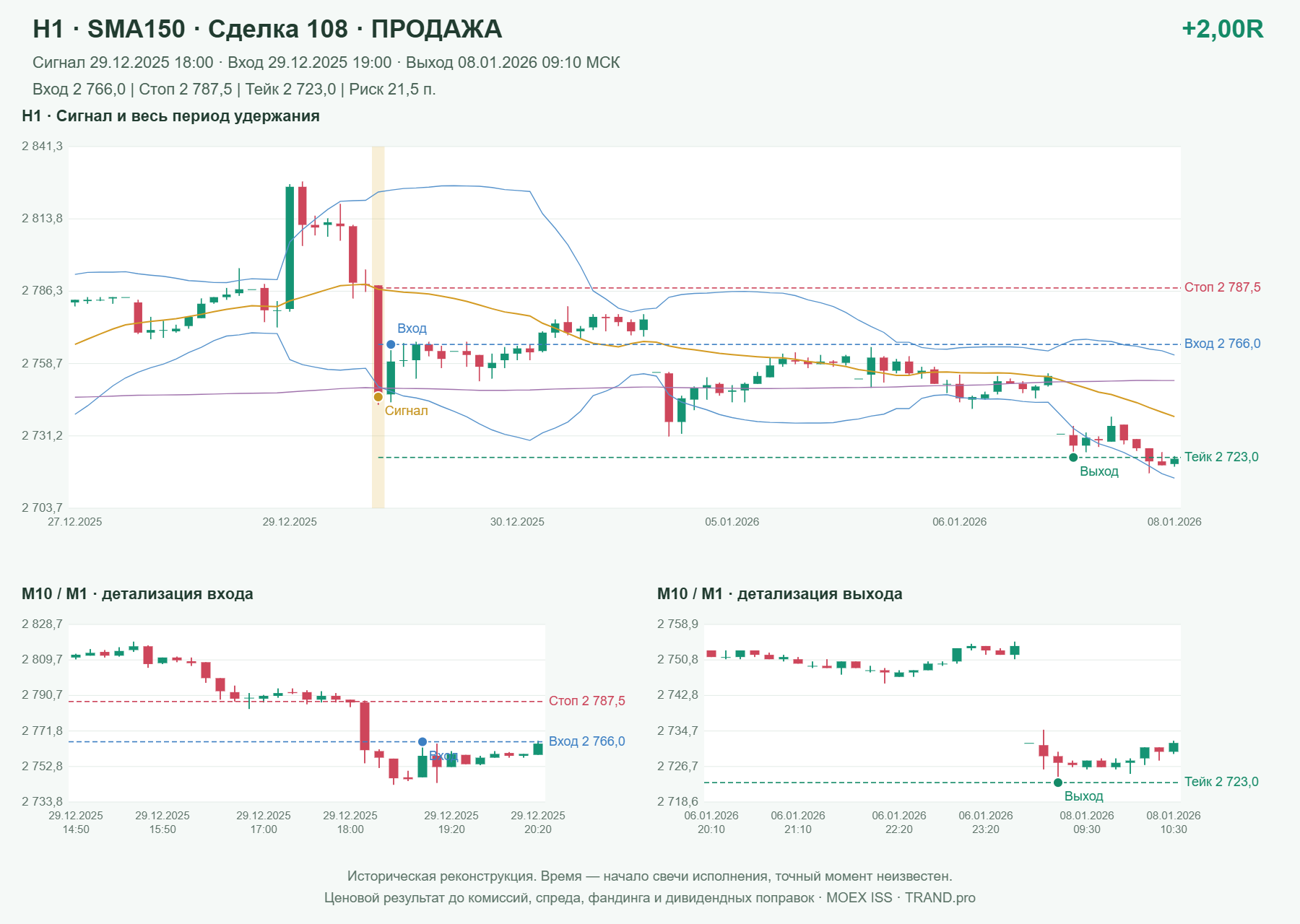Click the 05.01.2026 date axis label
The height and width of the screenshot is (924, 1300).
click(x=732, y=522)
